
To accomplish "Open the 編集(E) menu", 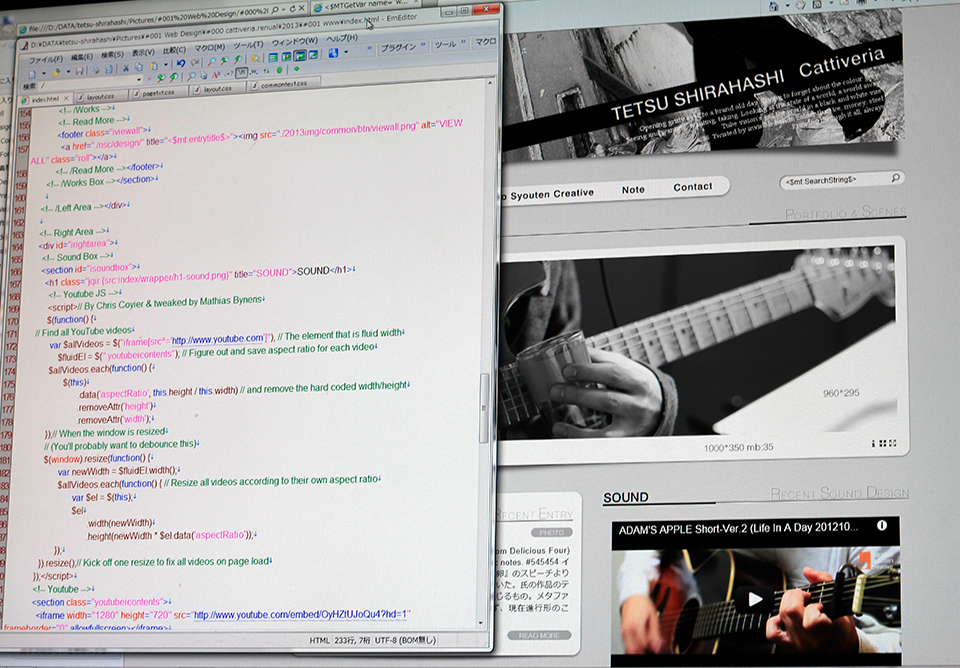I will click(x=81, y=57).
